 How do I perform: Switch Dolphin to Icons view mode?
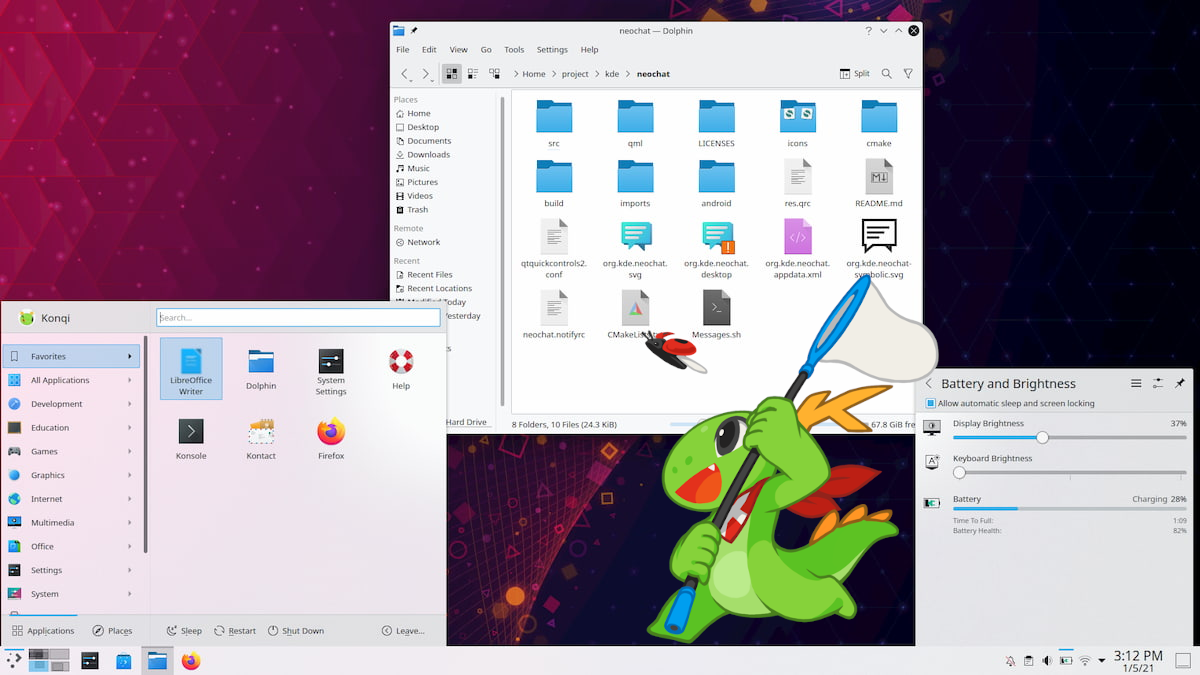pyautogui.click(x=452, y=74)
